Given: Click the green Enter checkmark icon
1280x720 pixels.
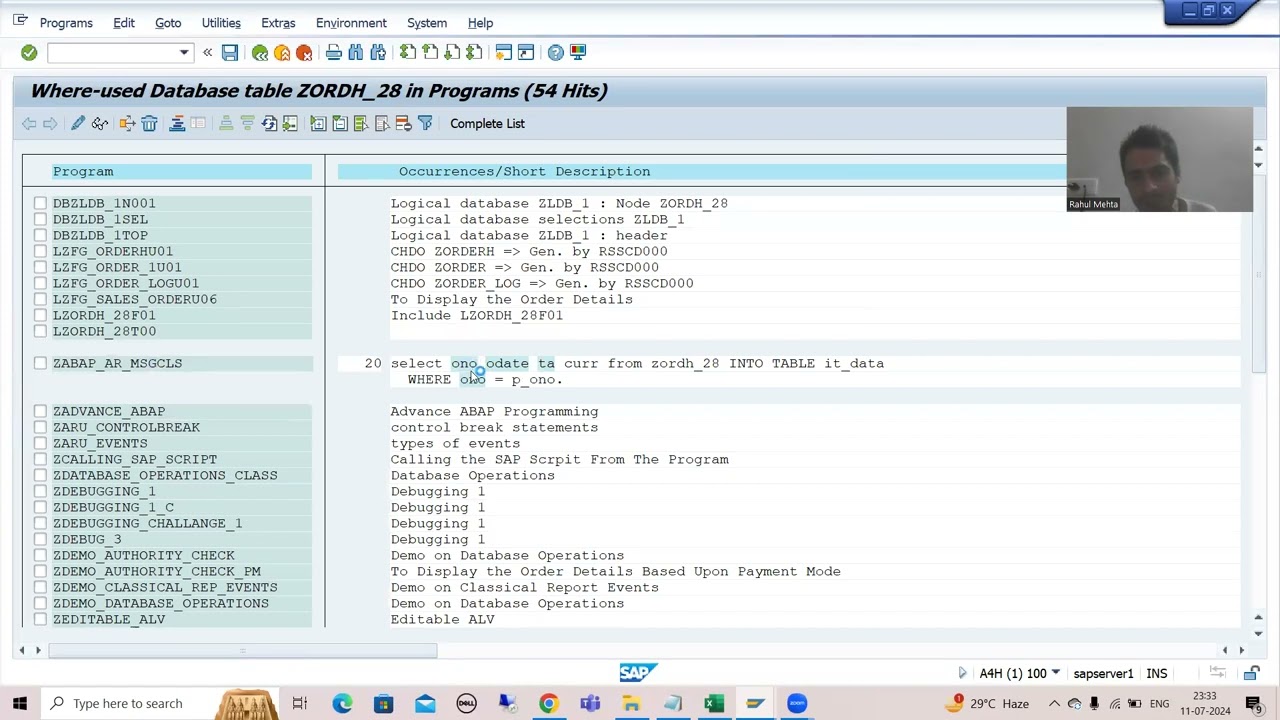Looking at the screenshot, I should (x=29, y=52).
